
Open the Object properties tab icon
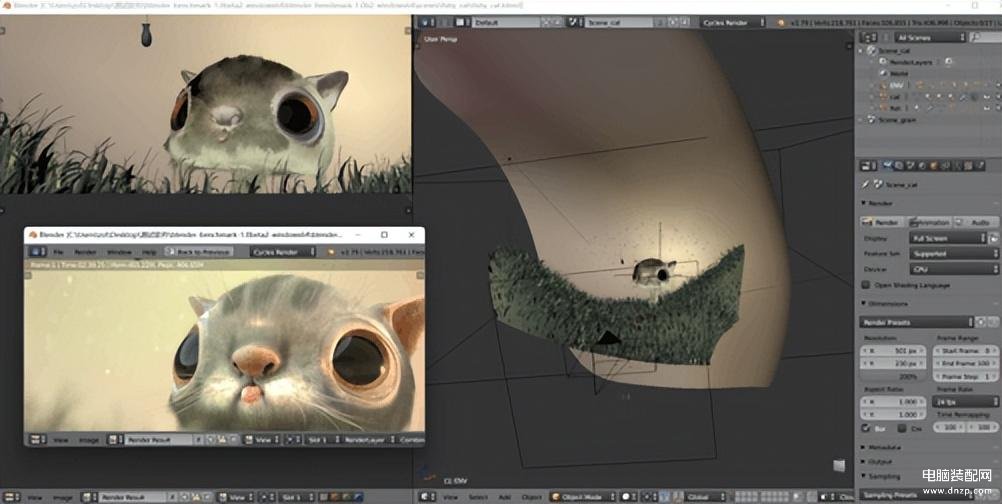pyautogui.click(x=934, y=166)
